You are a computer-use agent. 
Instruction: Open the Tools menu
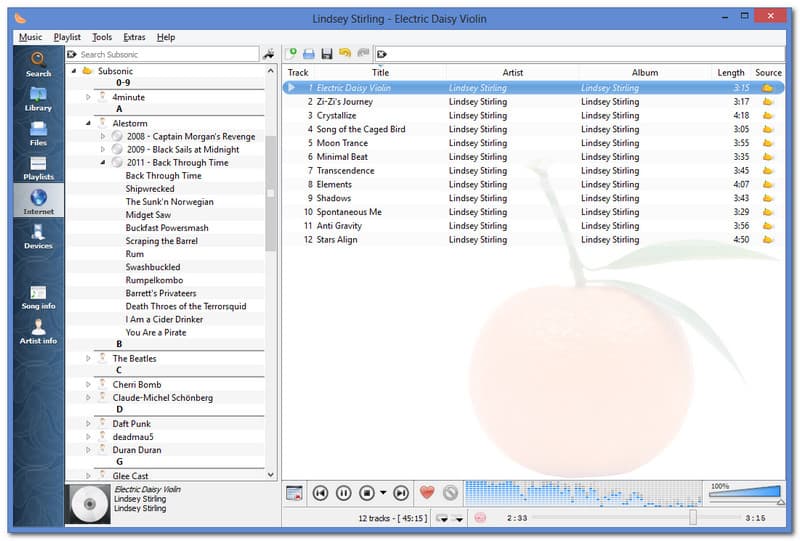point(102,37)
